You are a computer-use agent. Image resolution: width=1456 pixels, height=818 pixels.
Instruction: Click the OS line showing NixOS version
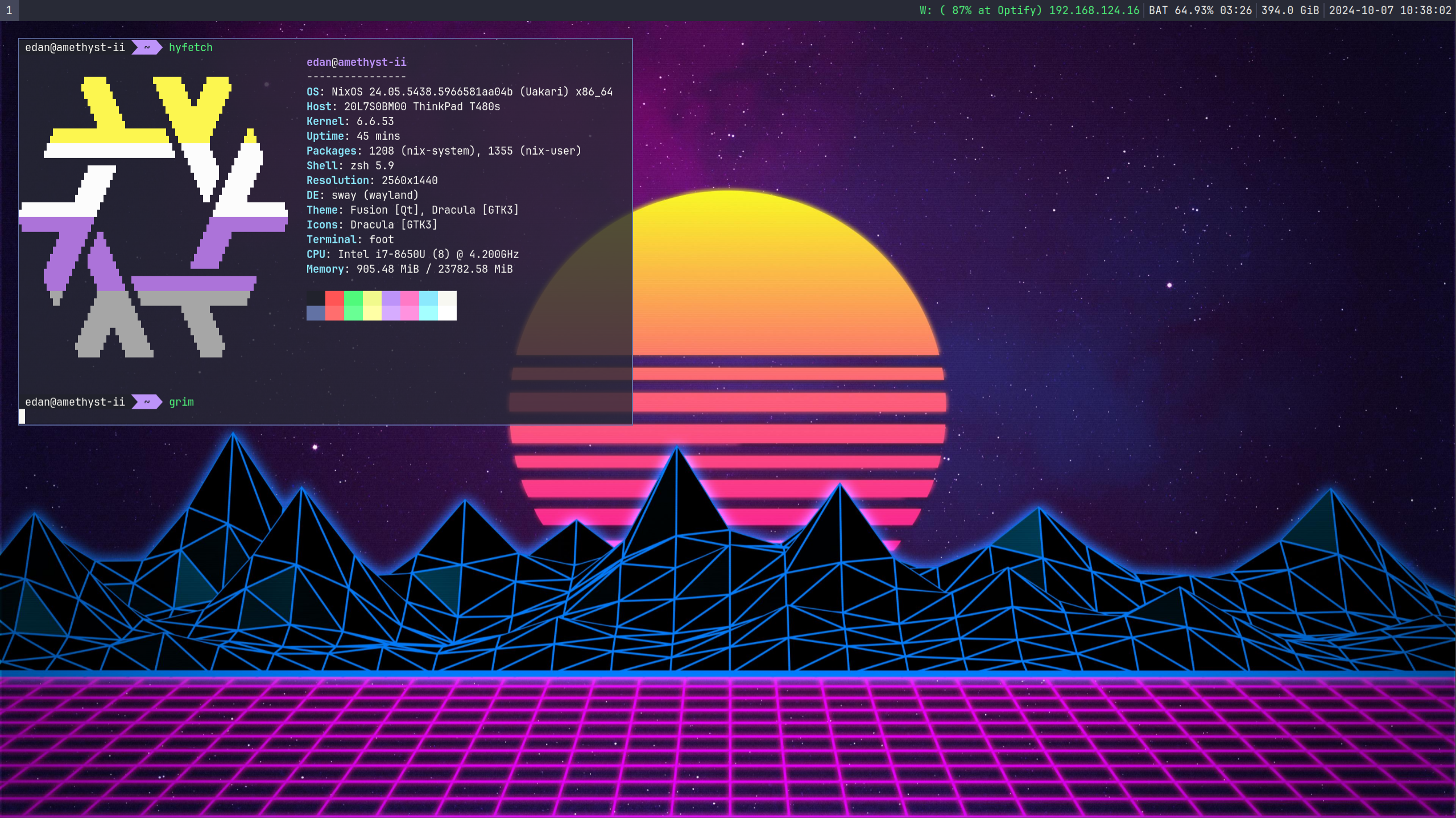pyautogui.click(x=460, y=92)
